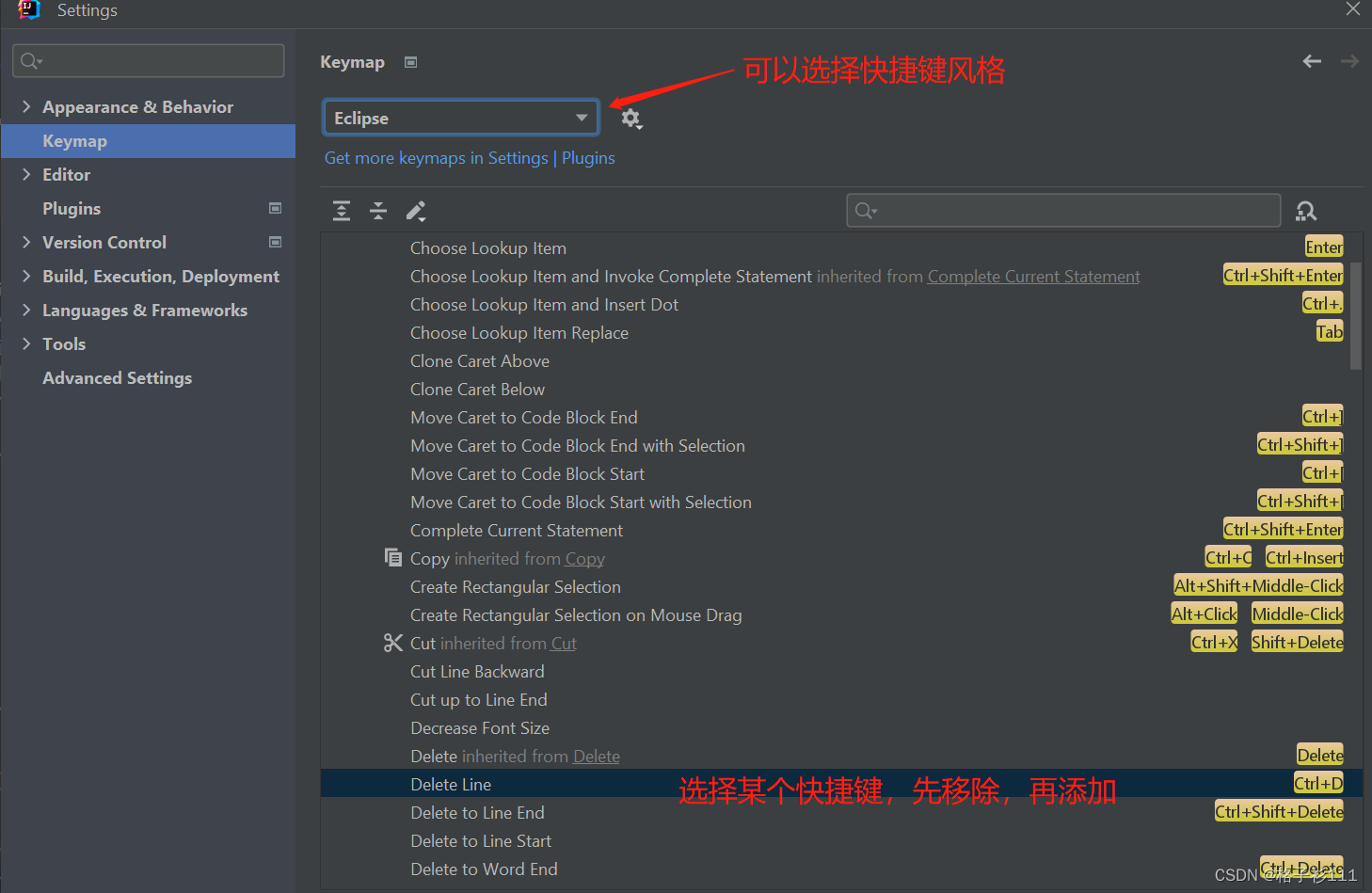Expand Languages & Frameworks chevron
1372x893 pixels.
click(x=26, y=310)
